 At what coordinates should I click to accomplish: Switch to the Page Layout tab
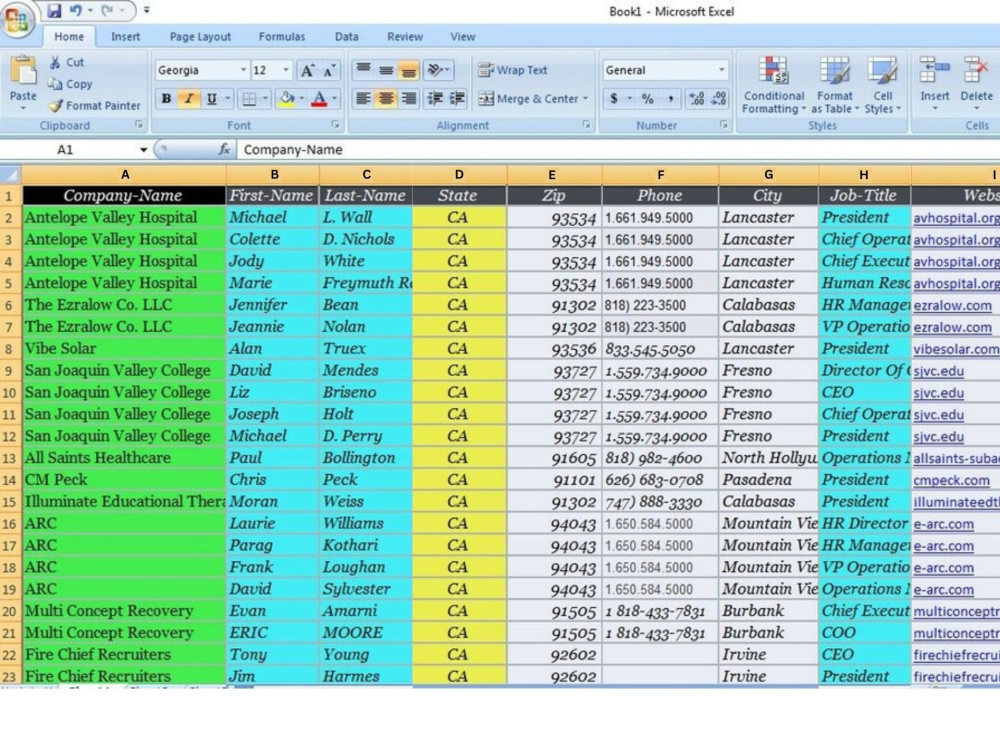tap(200, 37)
